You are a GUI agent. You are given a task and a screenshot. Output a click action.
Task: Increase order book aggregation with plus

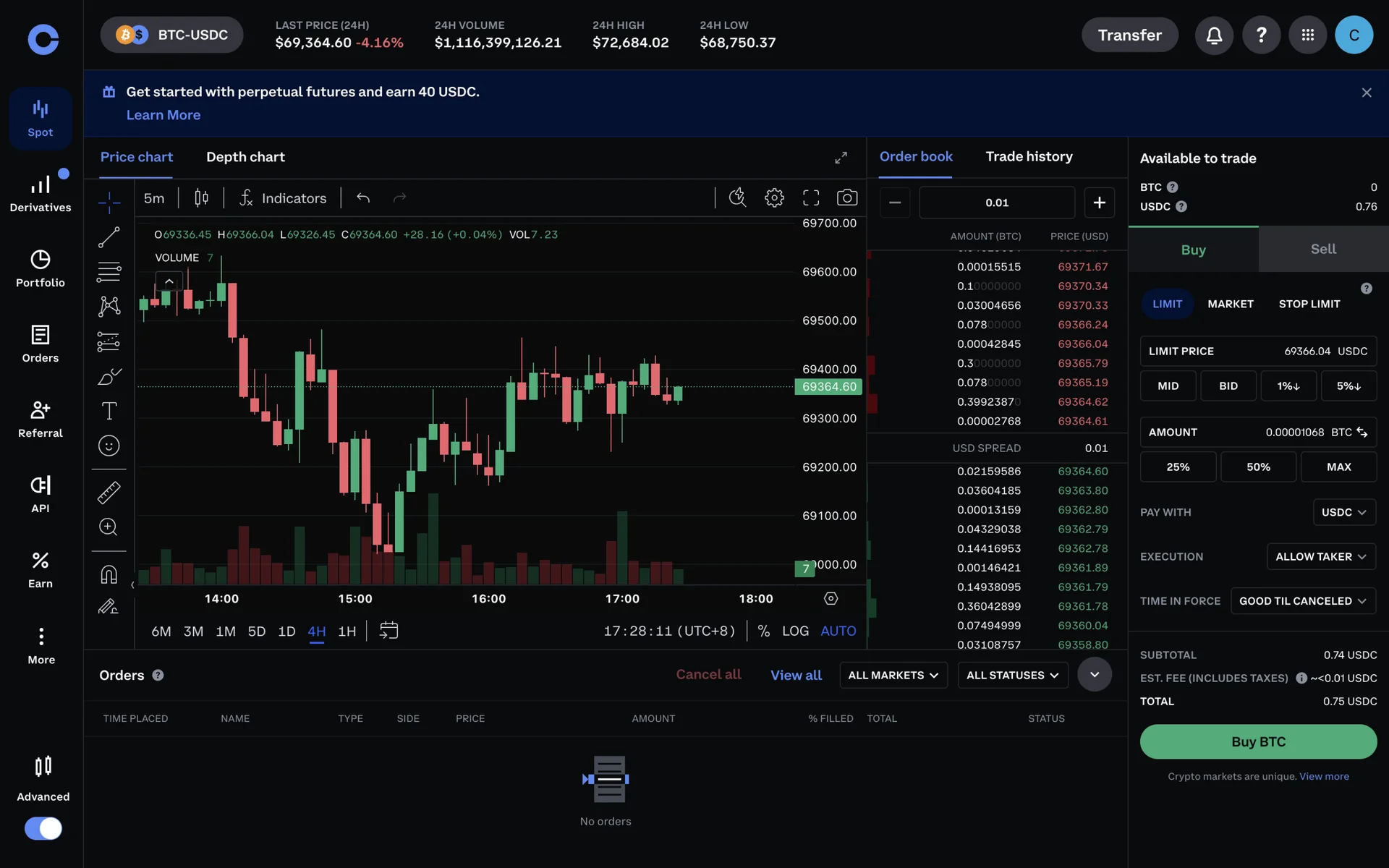pyautogui.click(x=1099, y=203)
